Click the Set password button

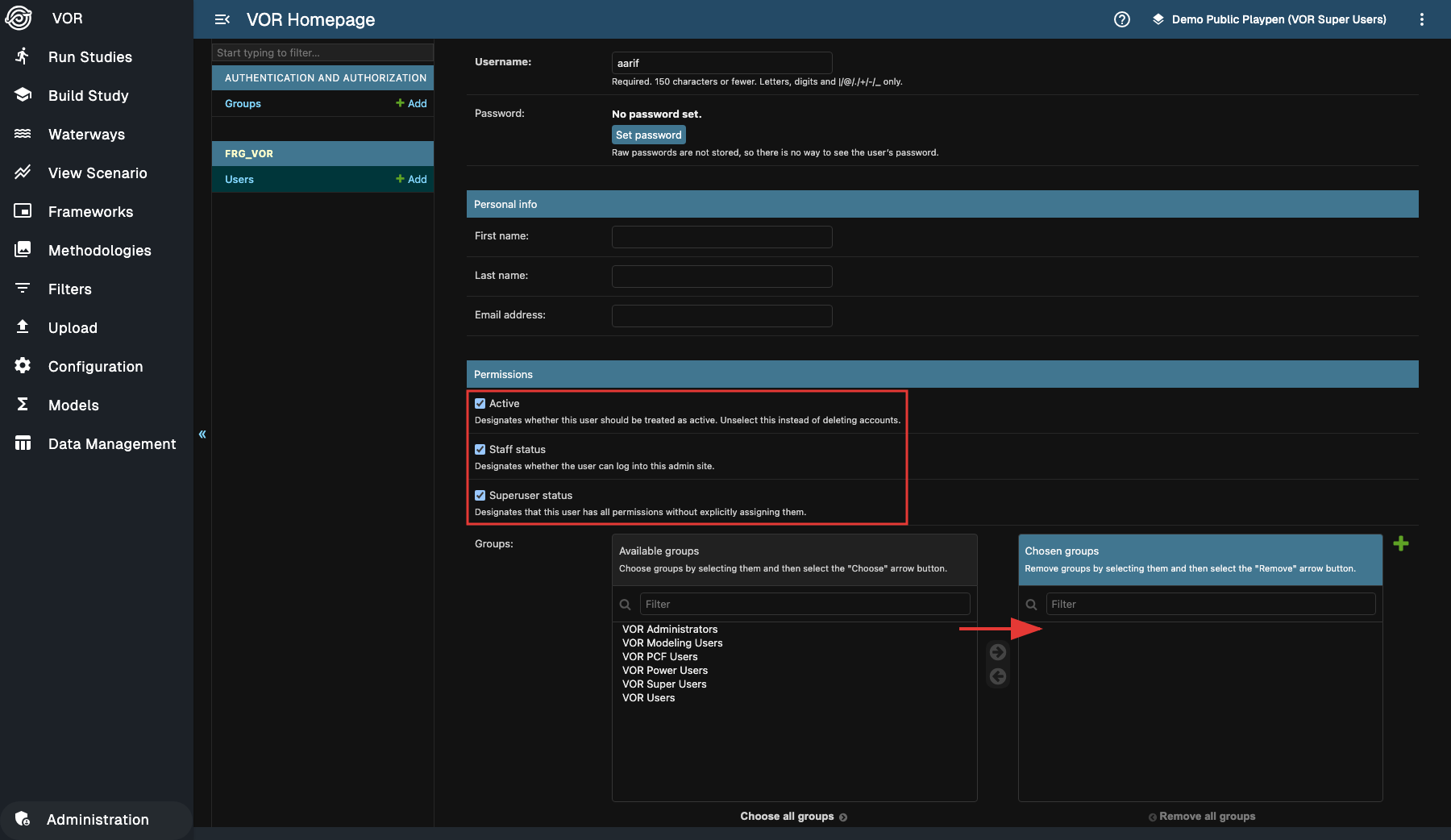648,135
